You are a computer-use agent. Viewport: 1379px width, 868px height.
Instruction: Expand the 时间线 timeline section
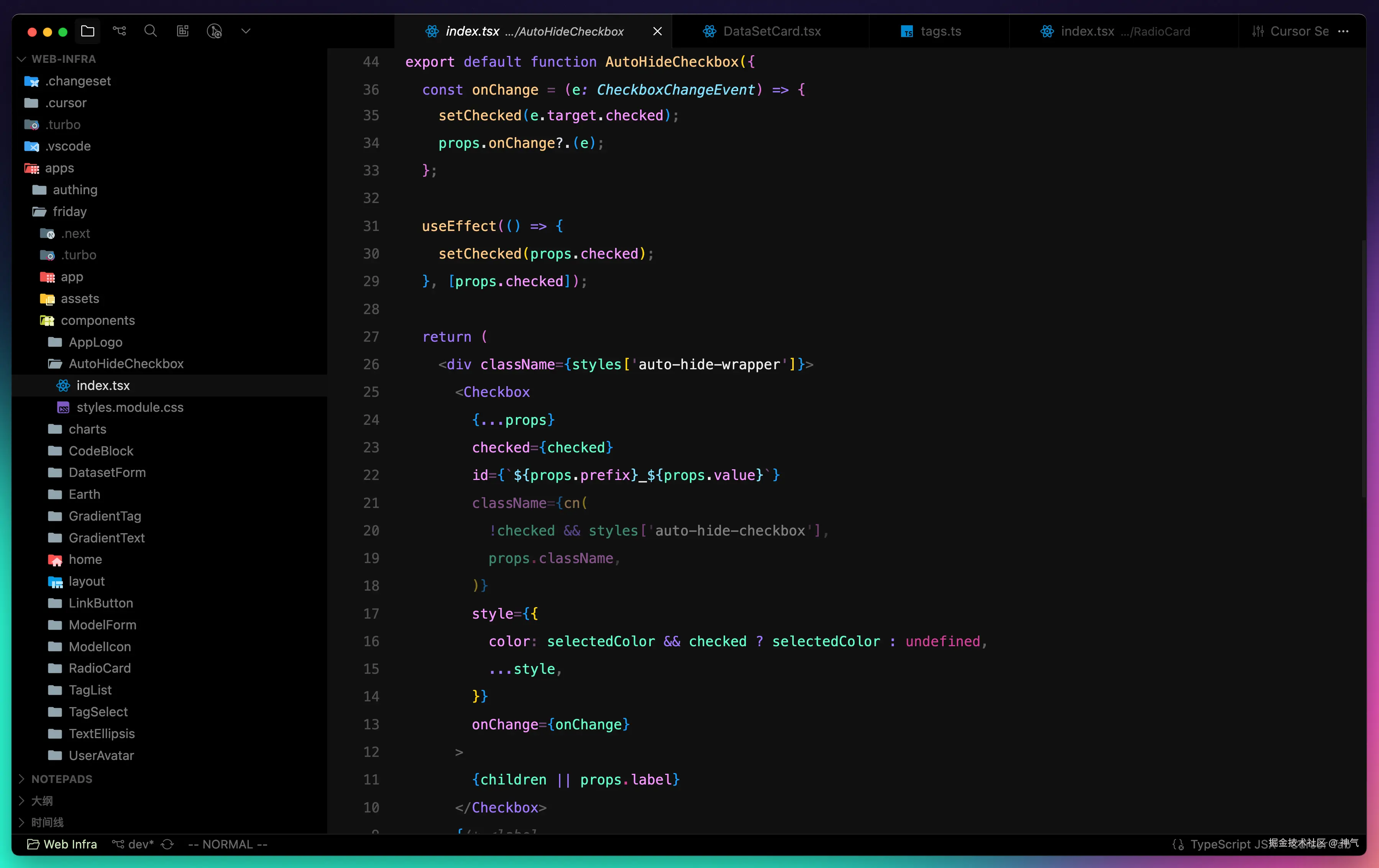pos(22,822)
